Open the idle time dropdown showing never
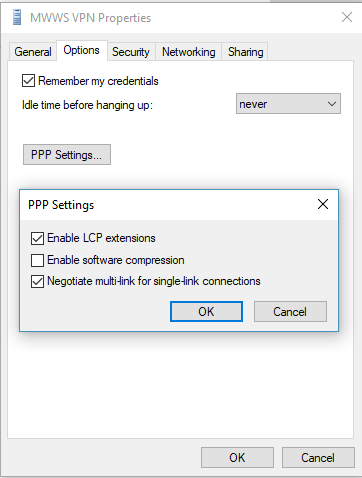Viewport: 362px width, 478px height. (x=288, y=104)
